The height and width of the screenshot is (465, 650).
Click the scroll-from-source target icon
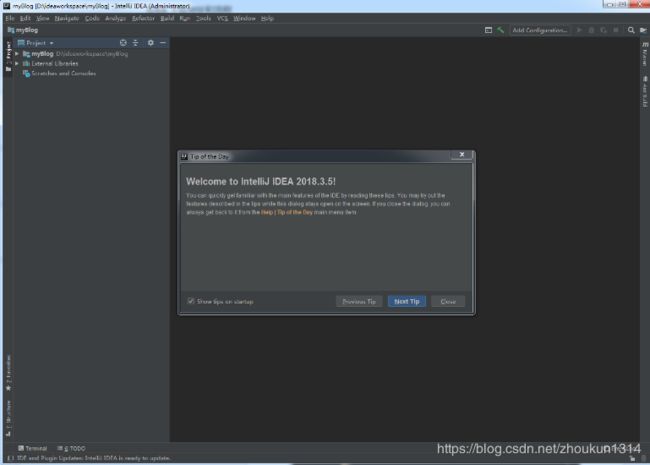(123, 43)
